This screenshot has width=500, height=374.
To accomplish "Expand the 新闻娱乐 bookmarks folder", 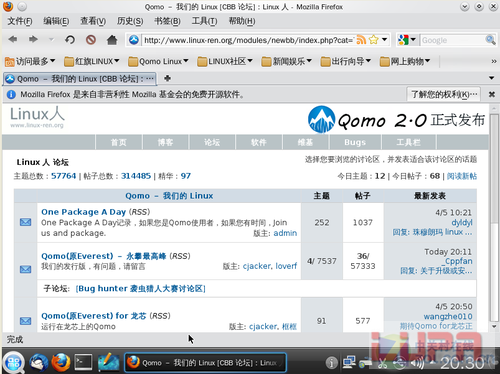I will (x=287, y=61).
